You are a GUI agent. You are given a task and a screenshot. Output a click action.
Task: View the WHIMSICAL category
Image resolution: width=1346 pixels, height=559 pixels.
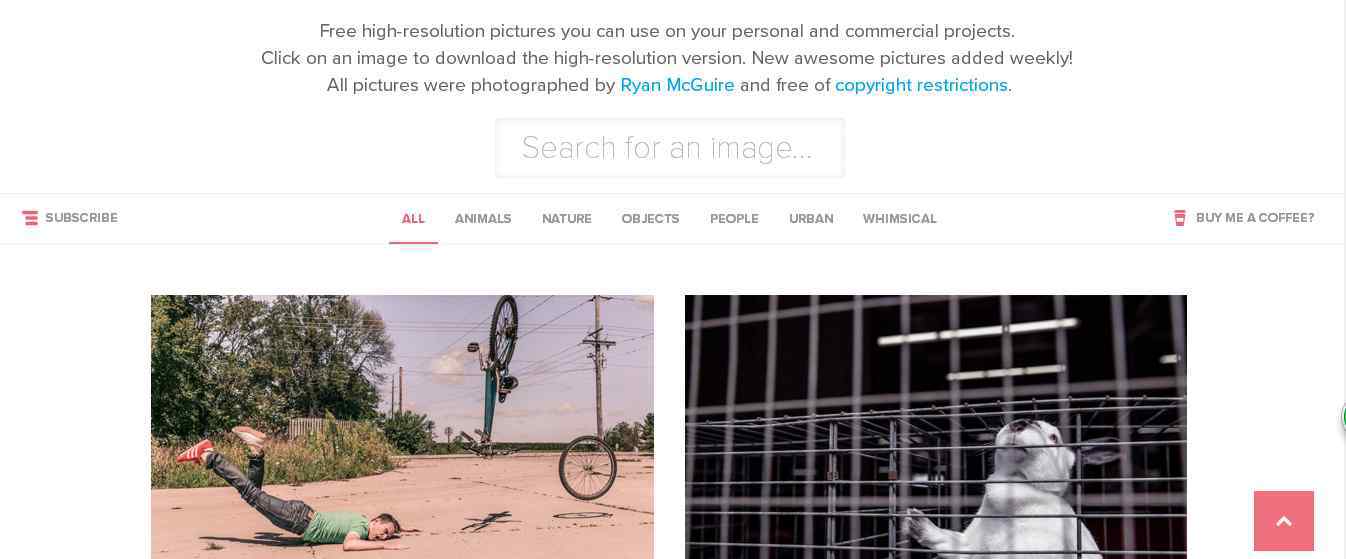pyautogui.click(x=900, y=219)
